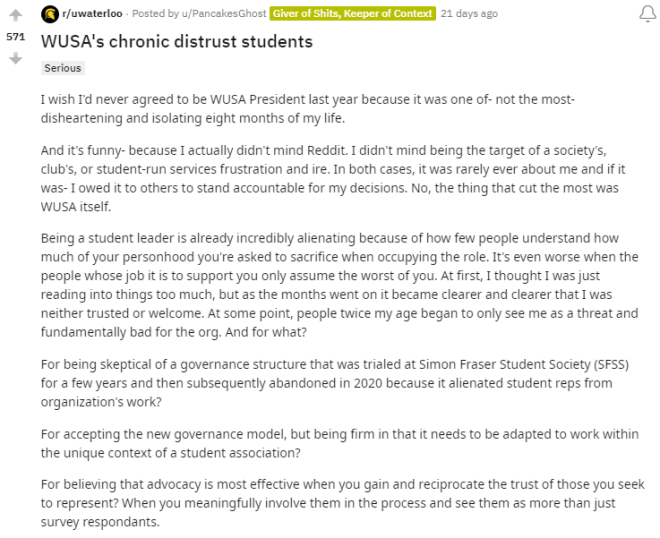Click the 'Giver of Shits, Keeper of Context' flair

pos(352,13)
